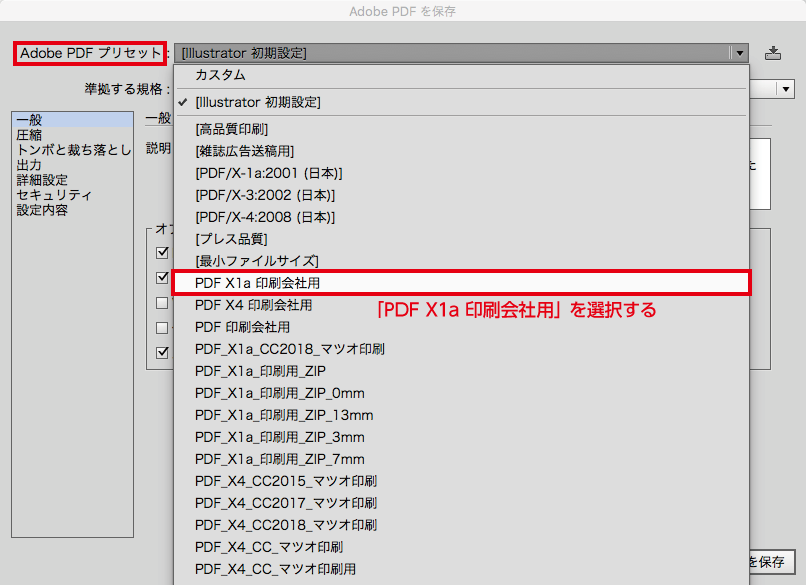Open the セキュリティ settings category

72,195
